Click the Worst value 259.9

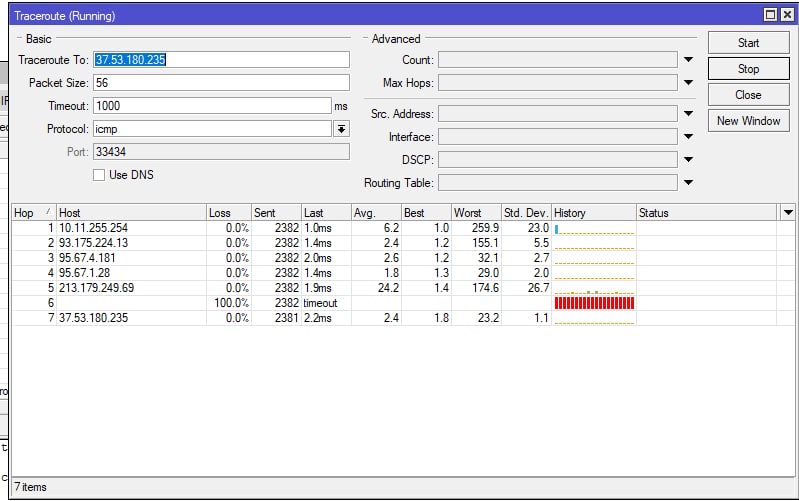coord(485,228)
